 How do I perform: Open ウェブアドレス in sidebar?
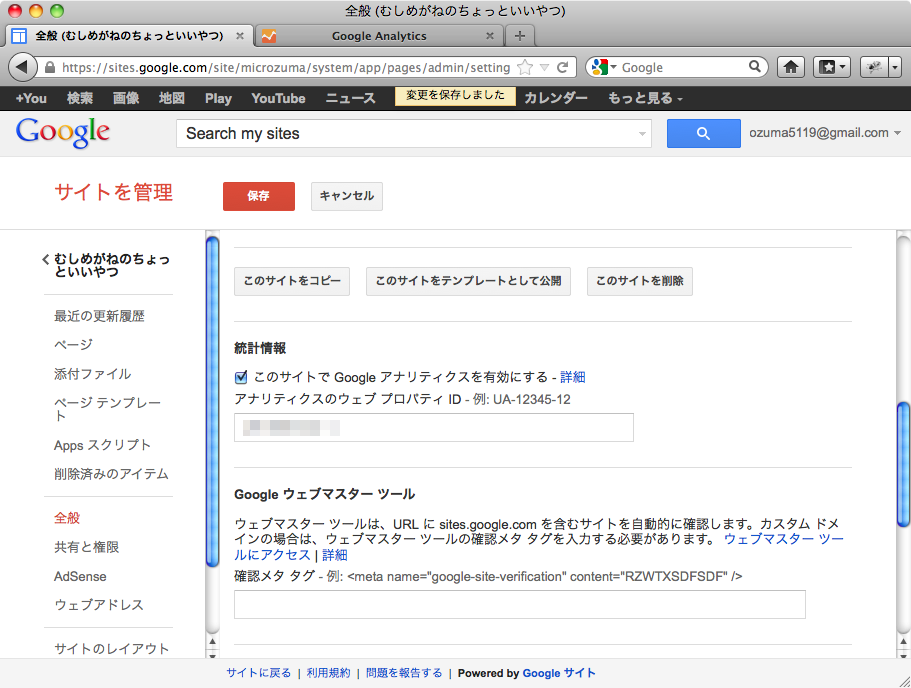[99, 605]
